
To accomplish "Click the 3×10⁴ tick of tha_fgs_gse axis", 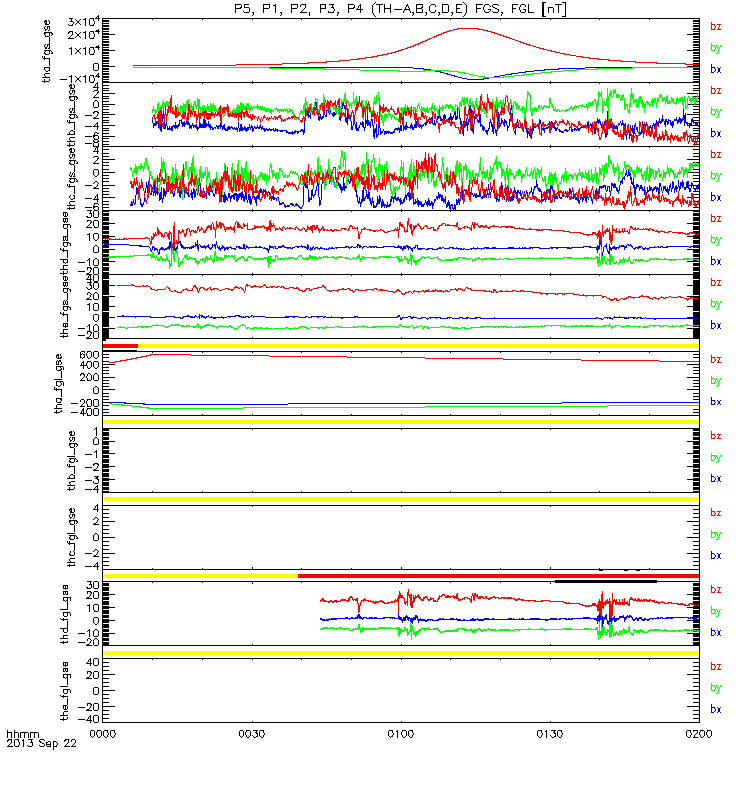I will pos(84,21).
